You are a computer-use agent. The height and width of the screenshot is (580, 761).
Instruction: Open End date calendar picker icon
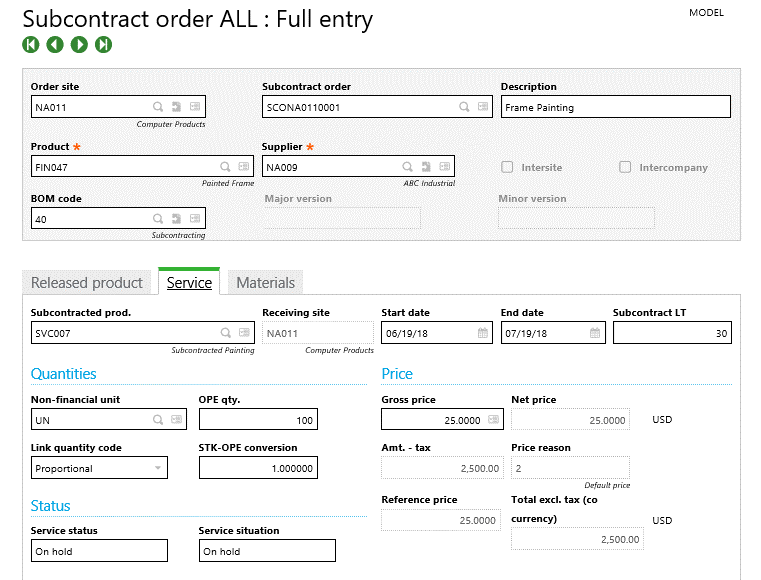pyautogui.click(x=594, y=333)
